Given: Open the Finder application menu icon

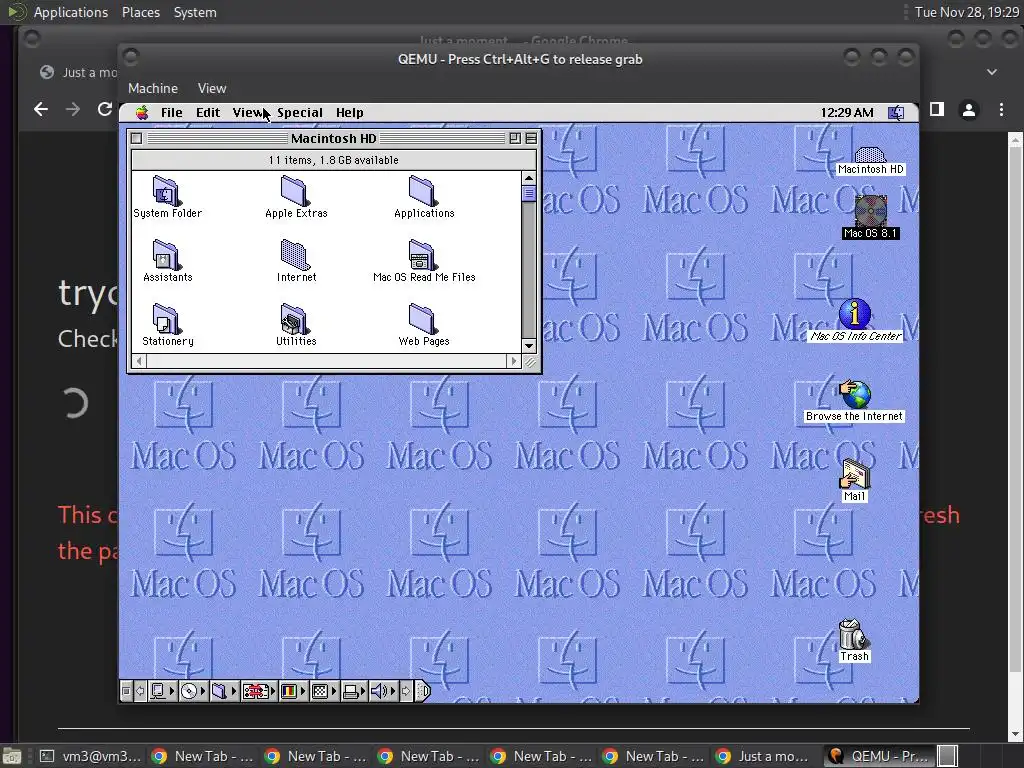Looking at the screenshot, I should tap(896, 112).
